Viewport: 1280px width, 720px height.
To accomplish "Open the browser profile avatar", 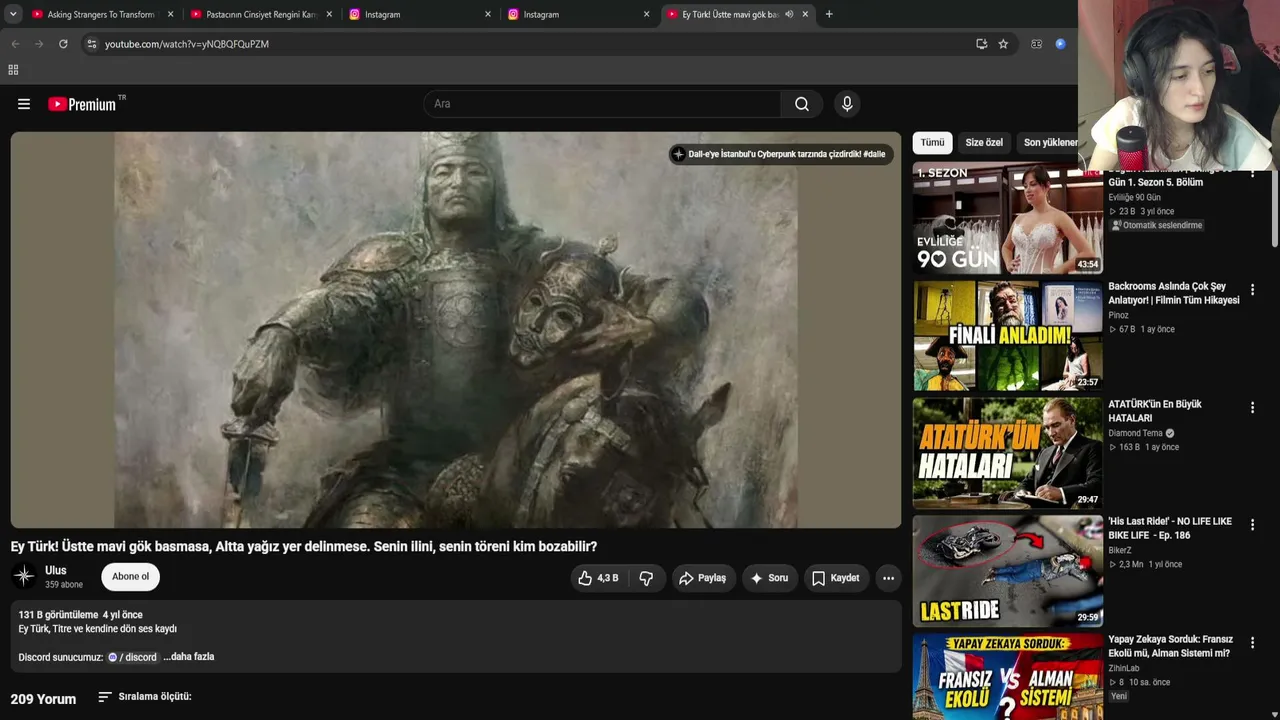I will tap(1060, 44).
